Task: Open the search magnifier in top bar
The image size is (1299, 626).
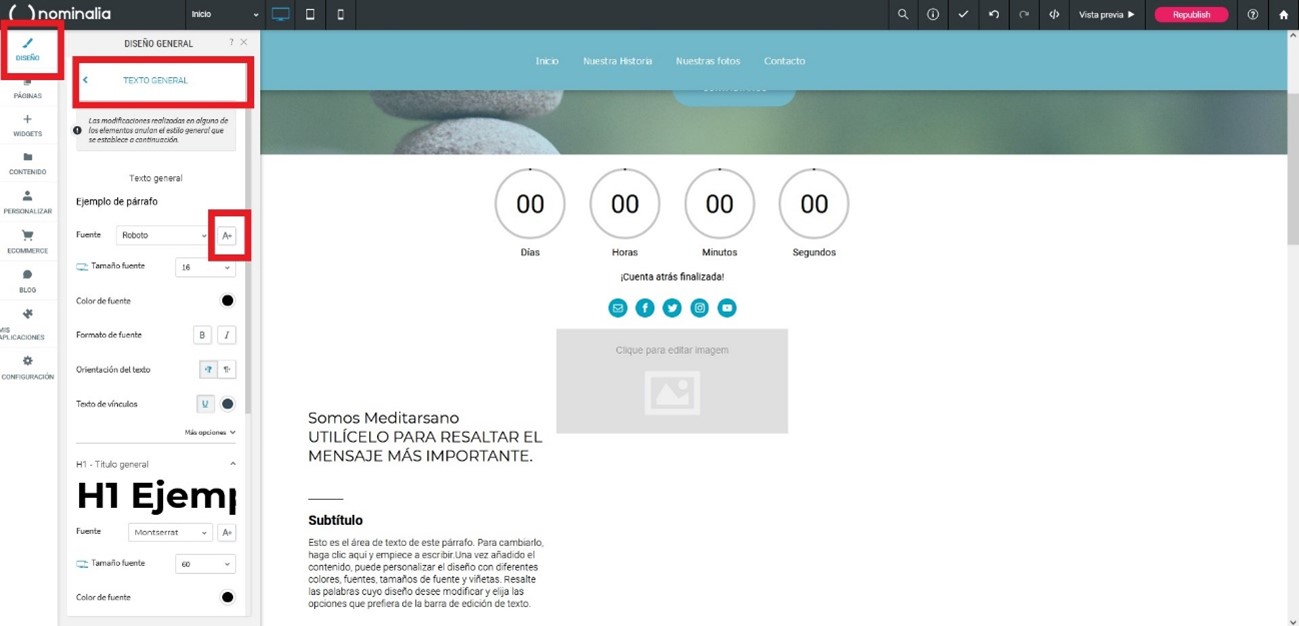Action: (x=903, y=15)
